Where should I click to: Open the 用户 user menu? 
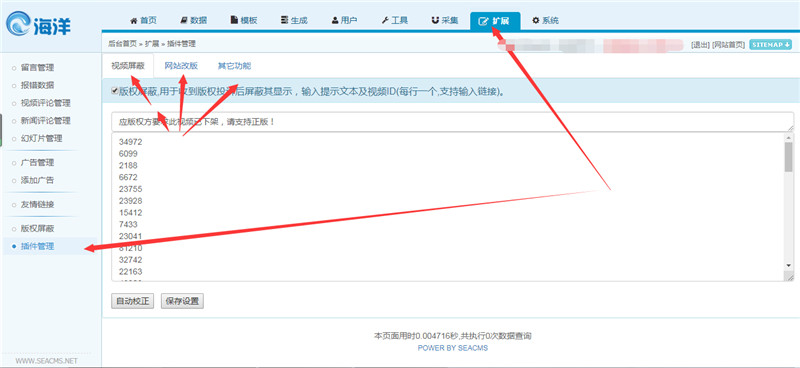click(x=344, y=20)
